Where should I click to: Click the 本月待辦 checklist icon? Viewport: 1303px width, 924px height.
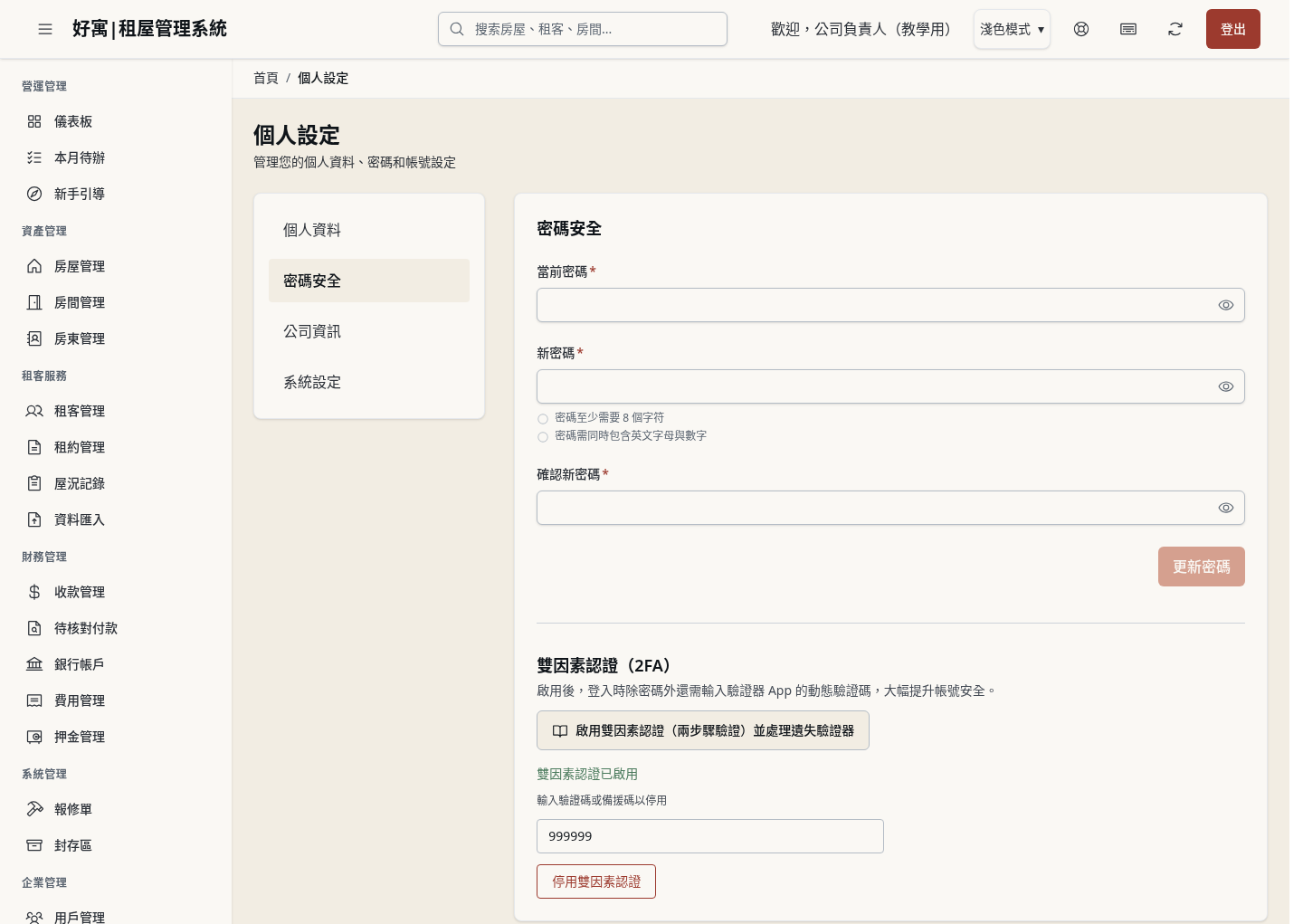[x=34, y=157]
